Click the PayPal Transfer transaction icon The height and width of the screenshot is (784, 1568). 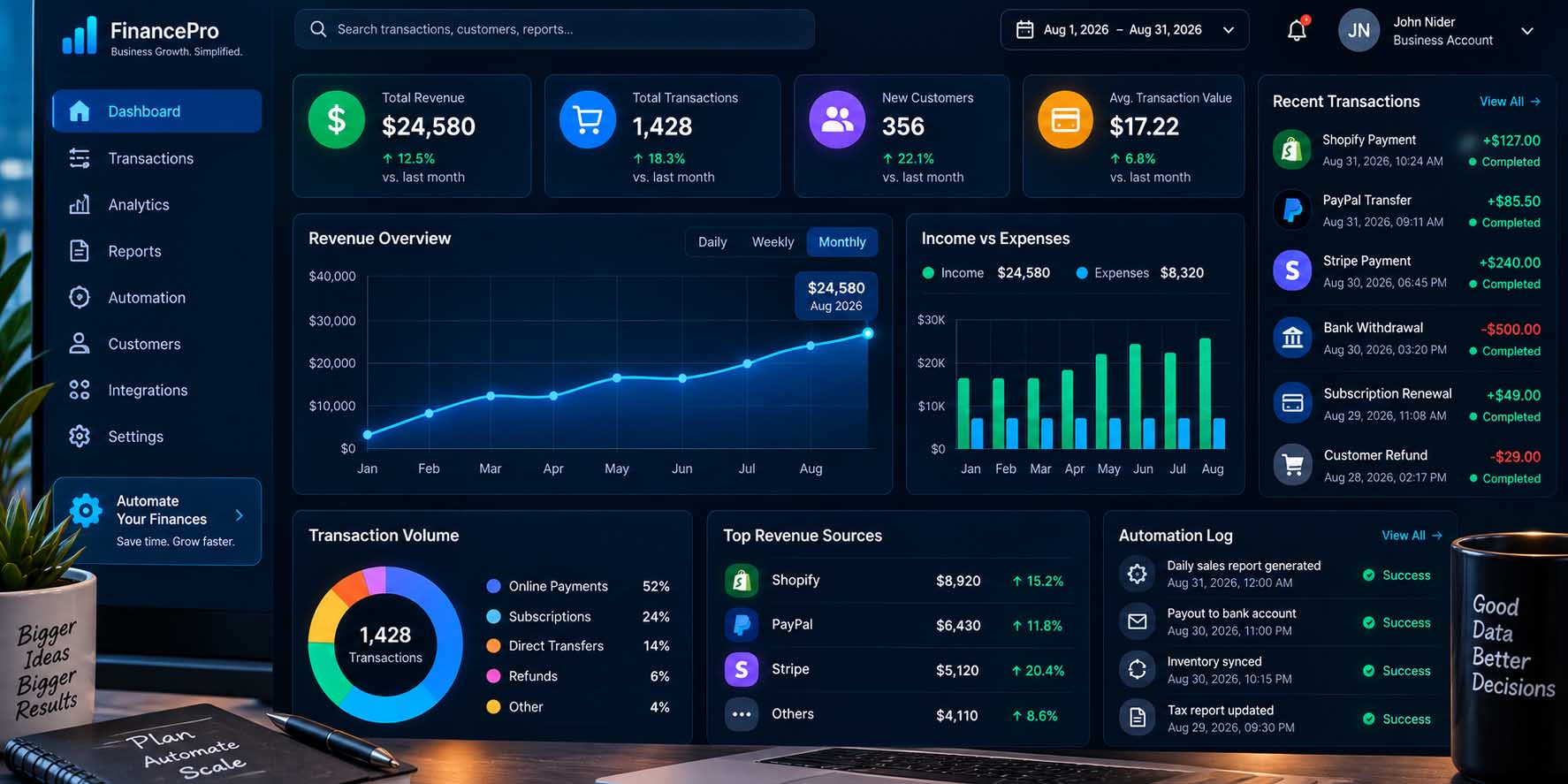click(1291, 210)
